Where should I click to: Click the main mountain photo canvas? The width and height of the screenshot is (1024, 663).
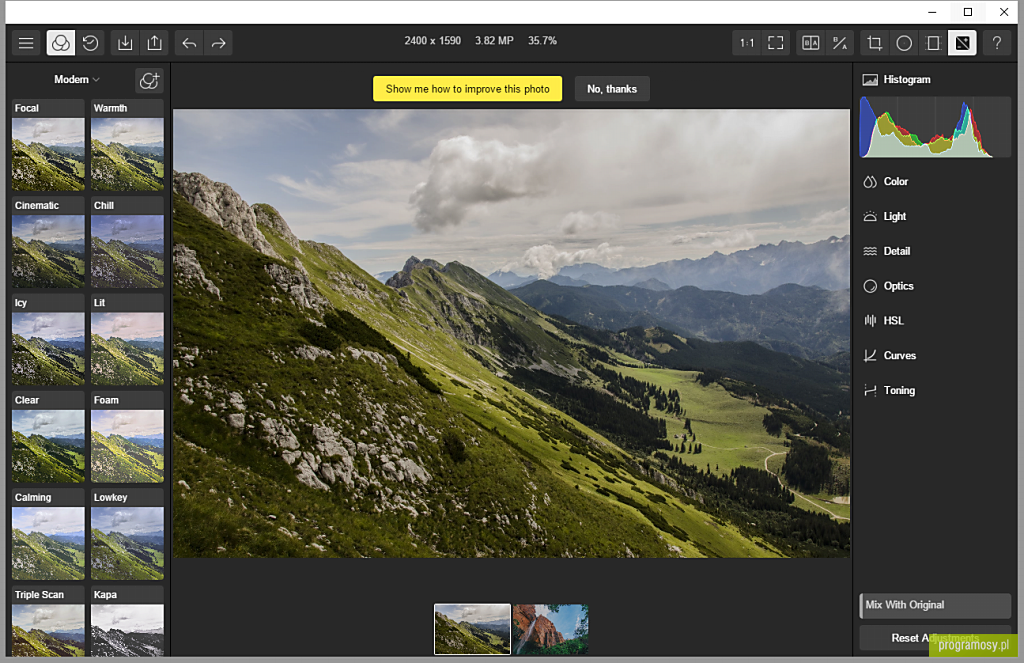tap(511, 333)
